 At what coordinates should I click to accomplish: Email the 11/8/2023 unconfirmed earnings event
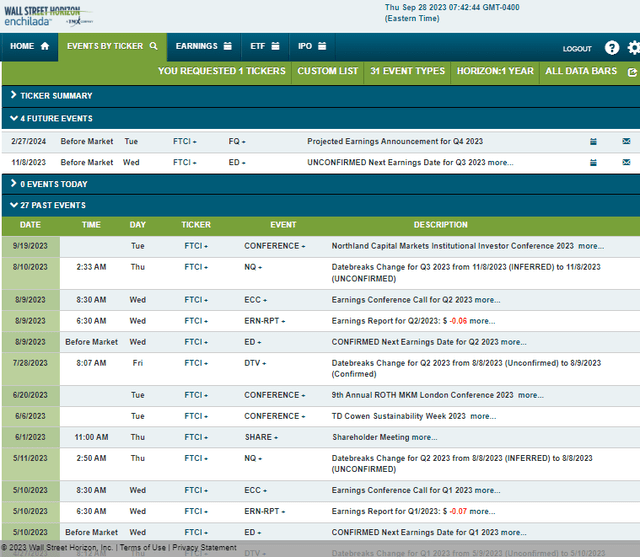pos(626,162)
